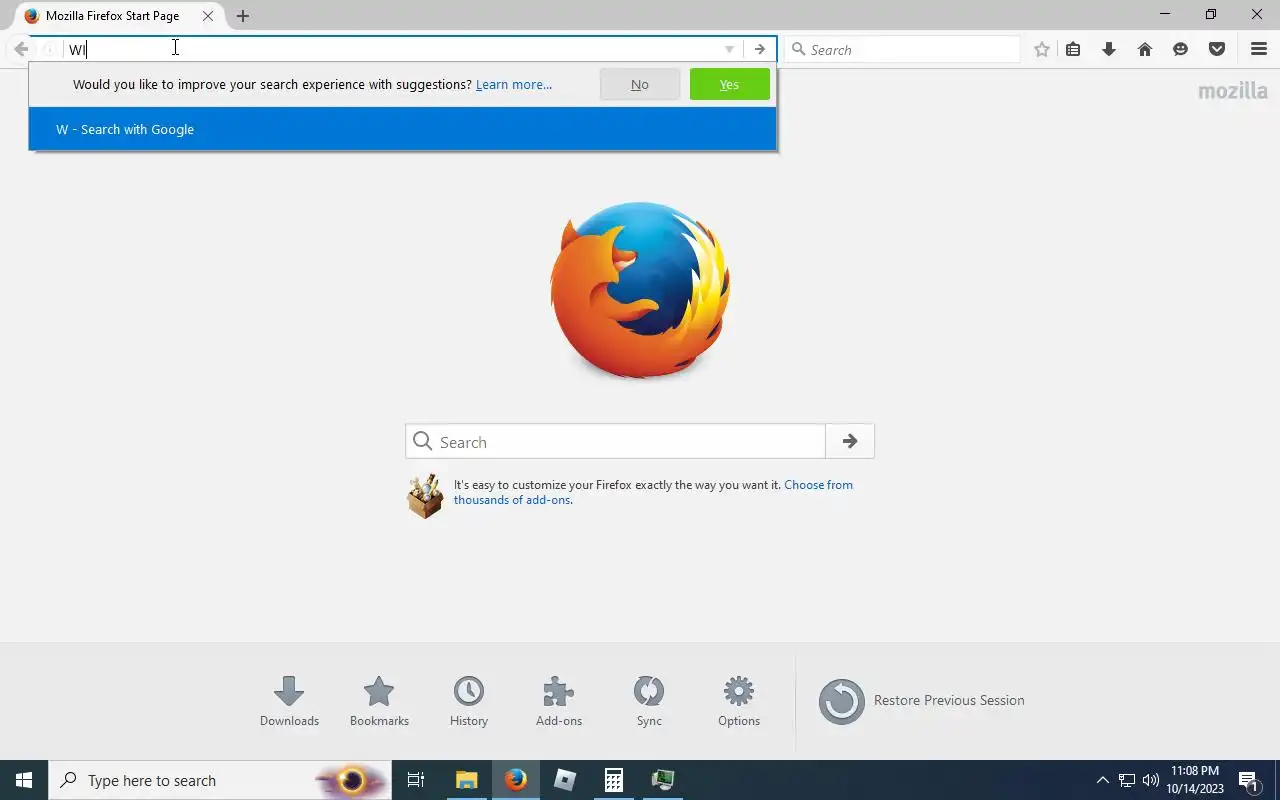This screenshot has height=800, width=1280.
Task: Save to Pocket icon in toolbar
Action: [x=1217, y=49]
